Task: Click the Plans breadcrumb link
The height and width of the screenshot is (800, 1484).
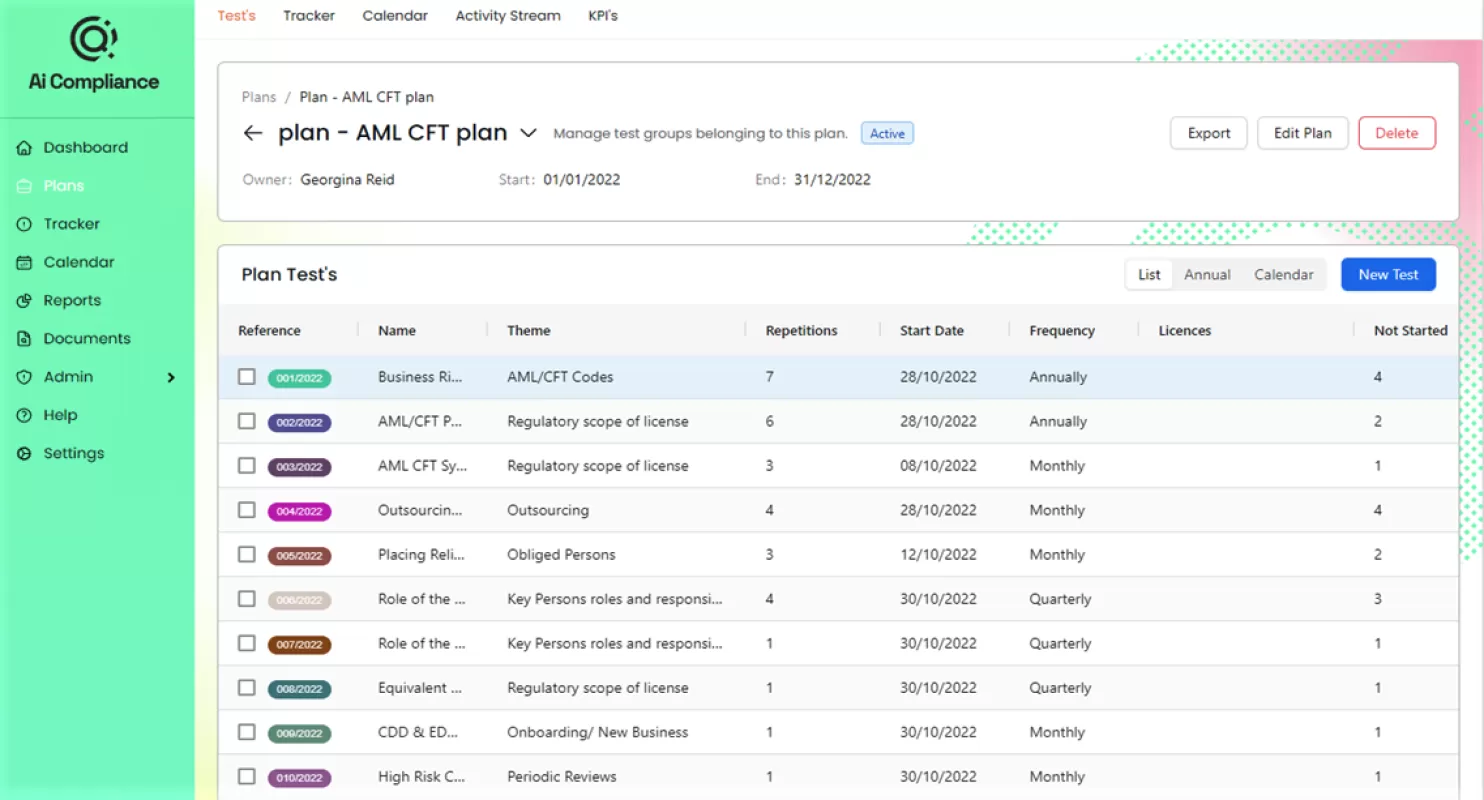Action: coord(259,97)
